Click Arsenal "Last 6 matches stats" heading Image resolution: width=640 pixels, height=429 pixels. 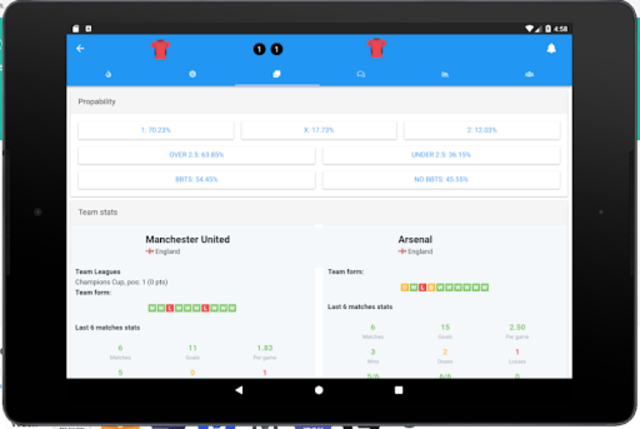point(360,307)
